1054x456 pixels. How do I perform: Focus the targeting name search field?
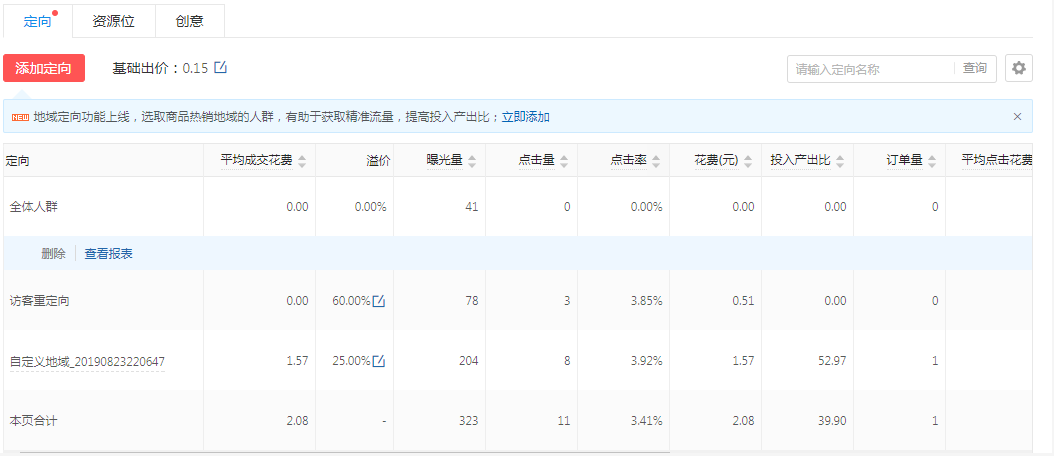coord(870,69)
